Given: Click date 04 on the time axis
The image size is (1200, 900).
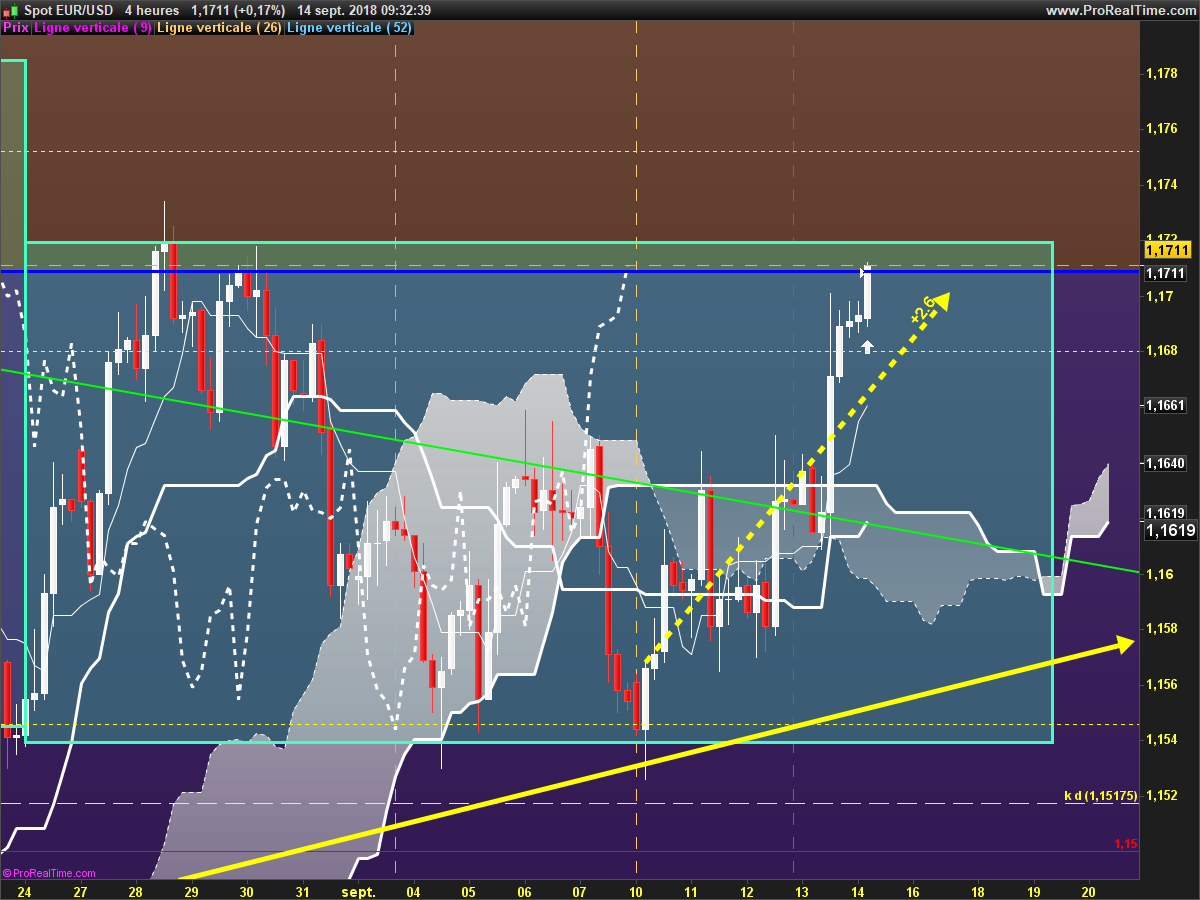Looking at the screenshot, I should (414, 891).
